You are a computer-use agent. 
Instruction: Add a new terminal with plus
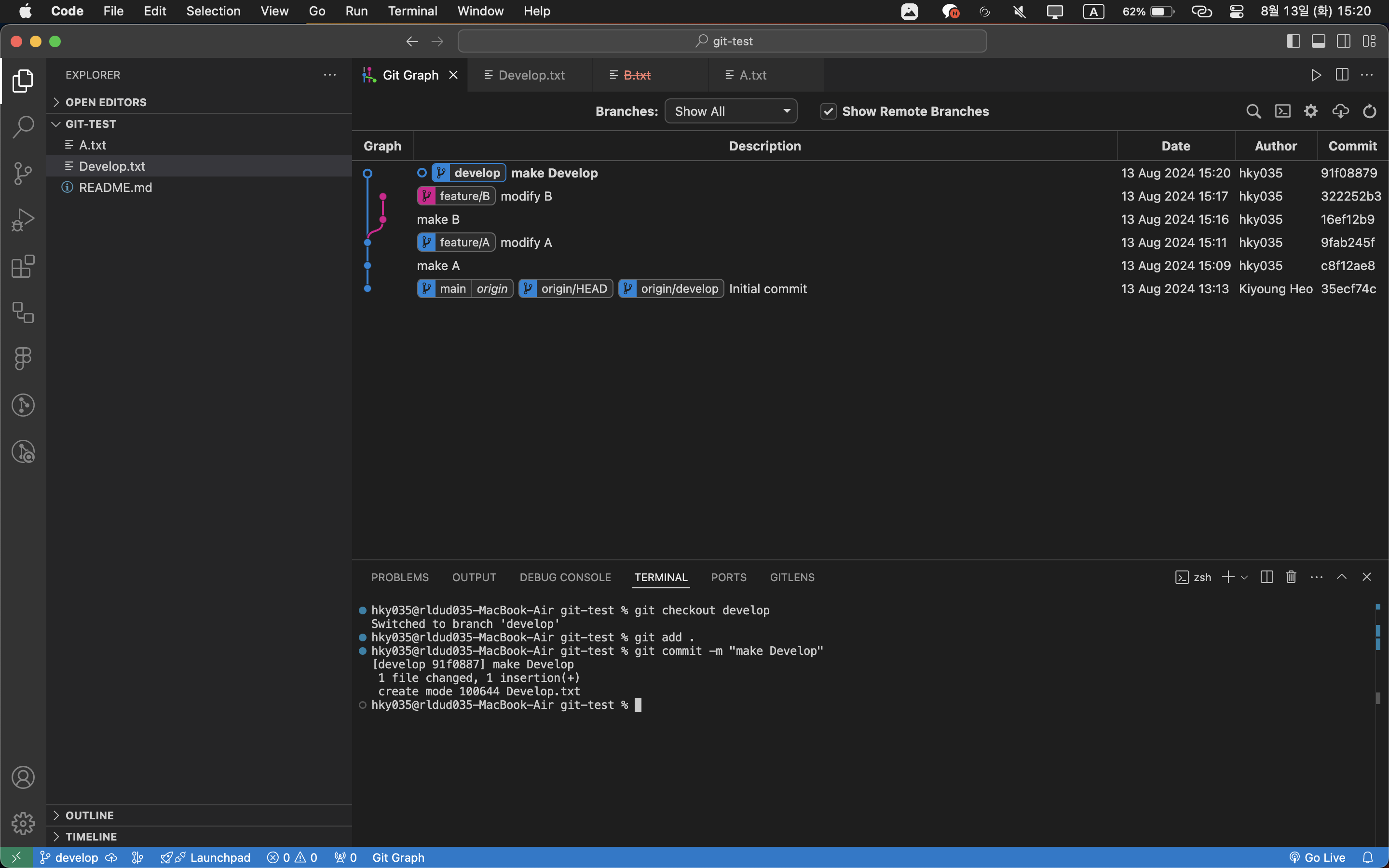pyautogui.click(x=1228, y=577)
